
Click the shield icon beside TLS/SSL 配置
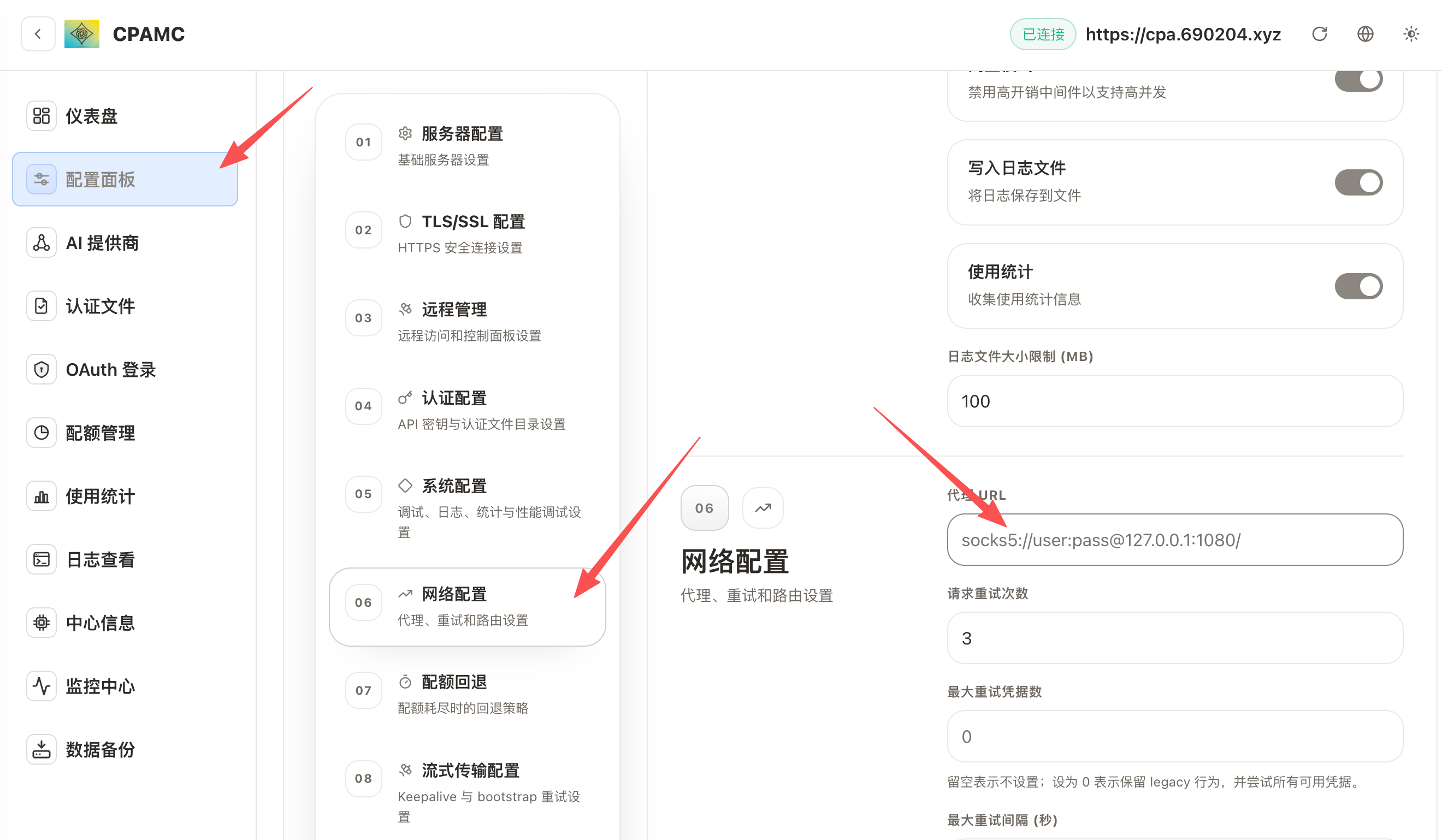[405, 221]
